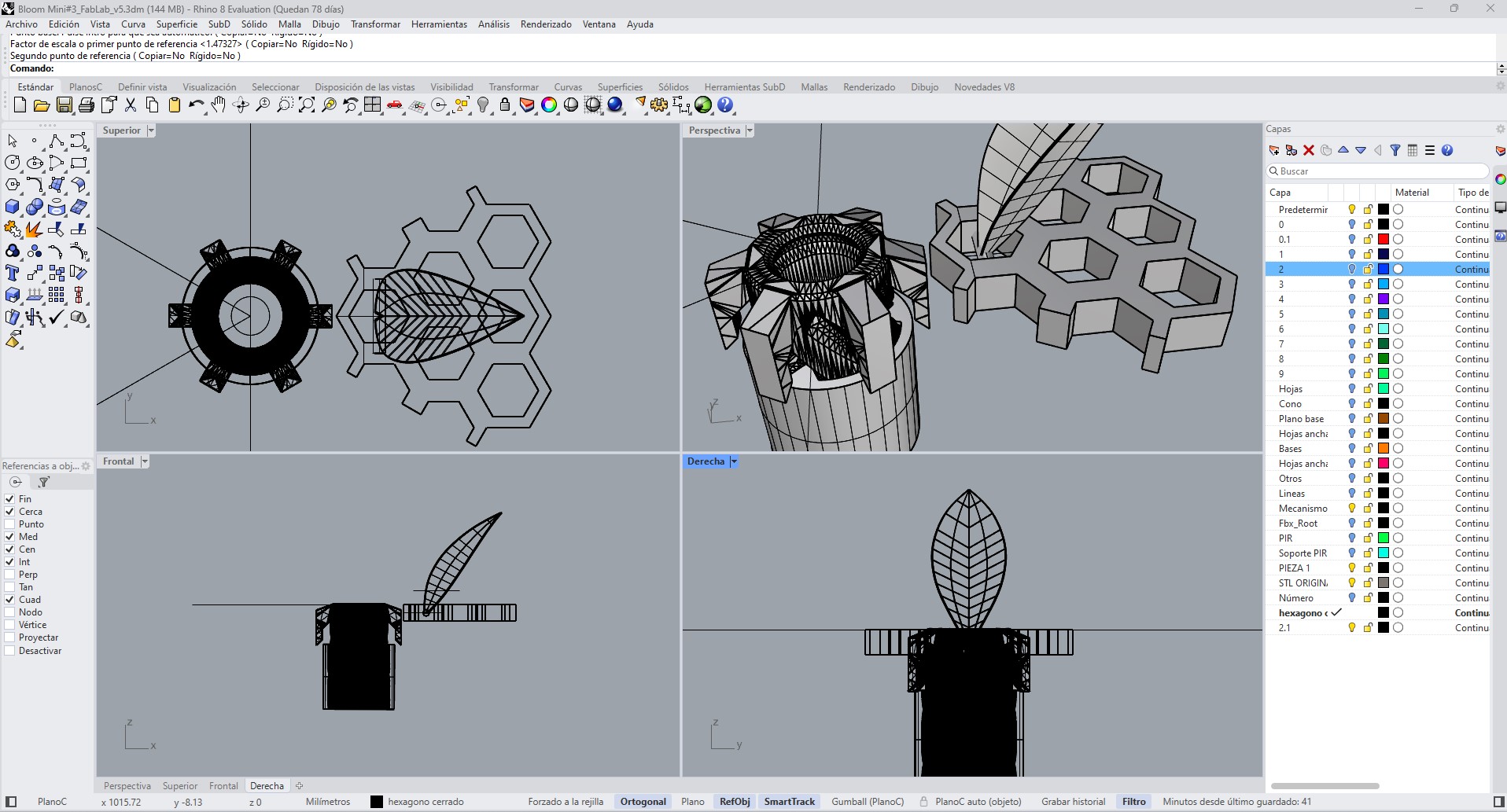Click the red color swatch of layer 0.1

1384,240
